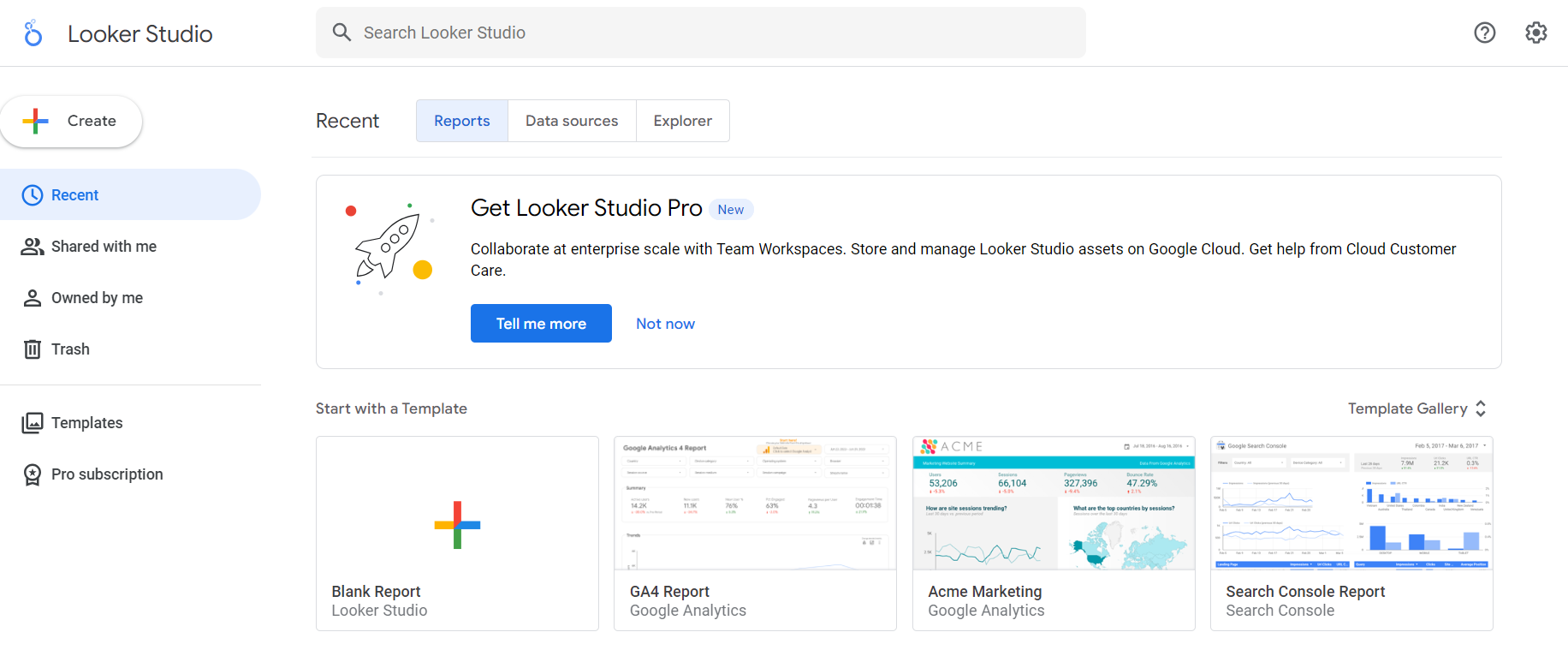The image size is (1568, 650).
Task: Open the Acme Marketing template thumbnail
Action: point(1054,504)
